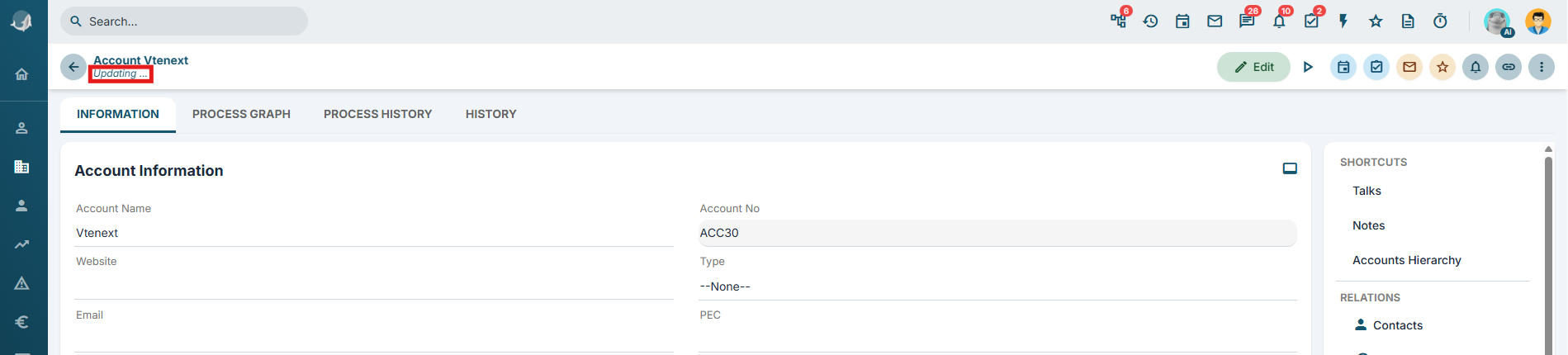This screenshot has height=355, width=1568.
Task: Click the Search input field
Action: click(184, 21)
